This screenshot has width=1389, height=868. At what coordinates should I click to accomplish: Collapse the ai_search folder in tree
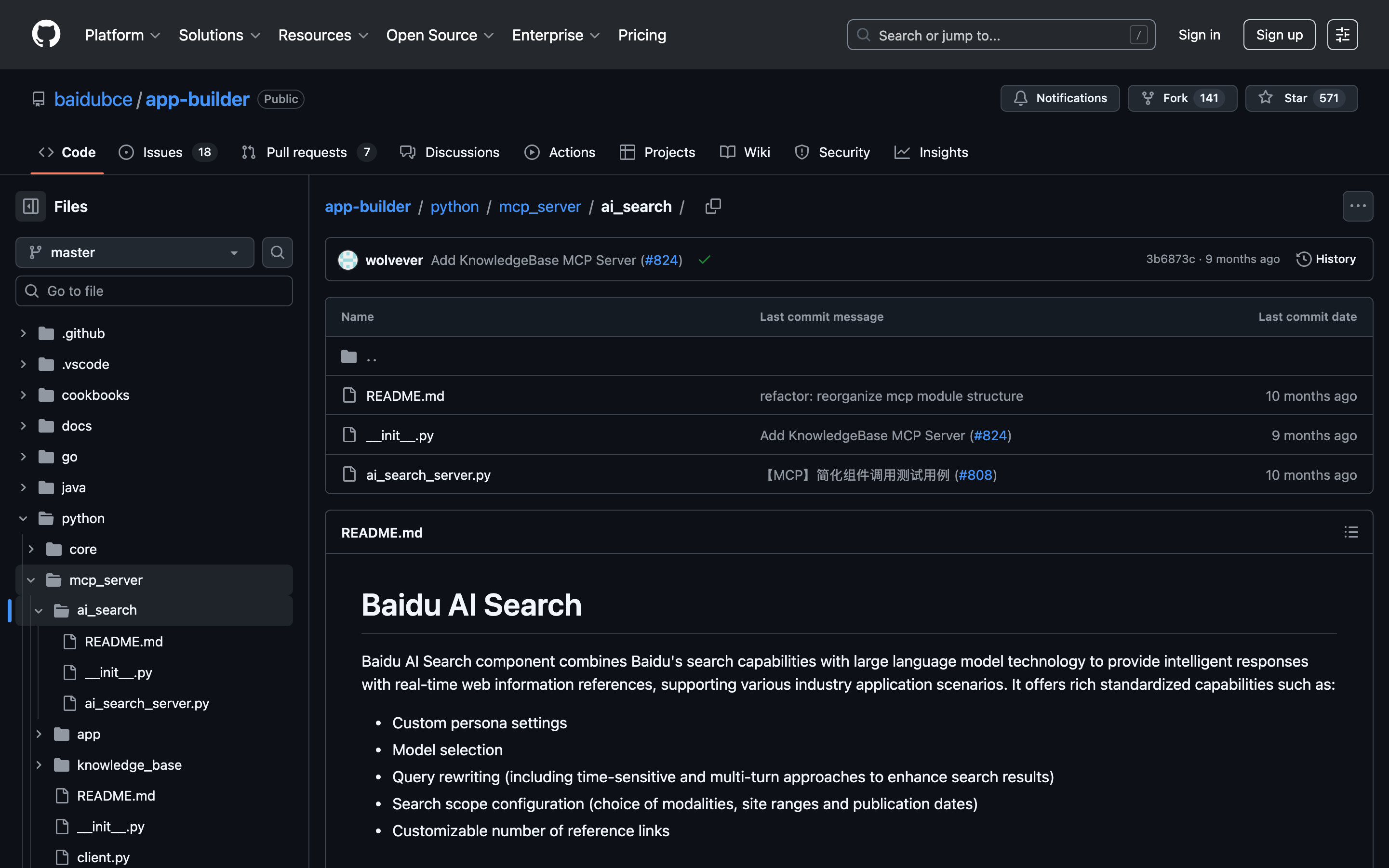tap(39, 610)
